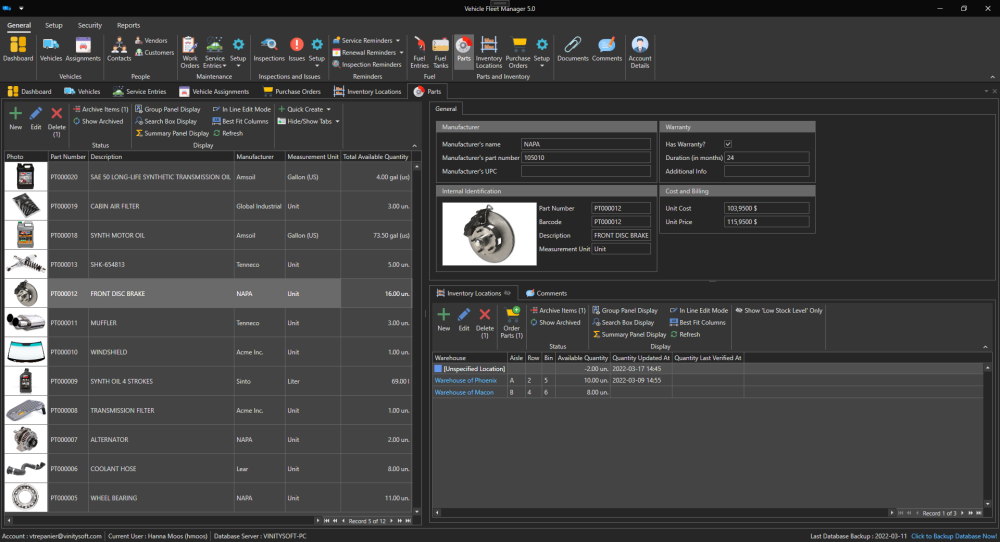Click the Unit Cost field
Viewport: 1000px width, 542px height.
click(x=767, y=209)
